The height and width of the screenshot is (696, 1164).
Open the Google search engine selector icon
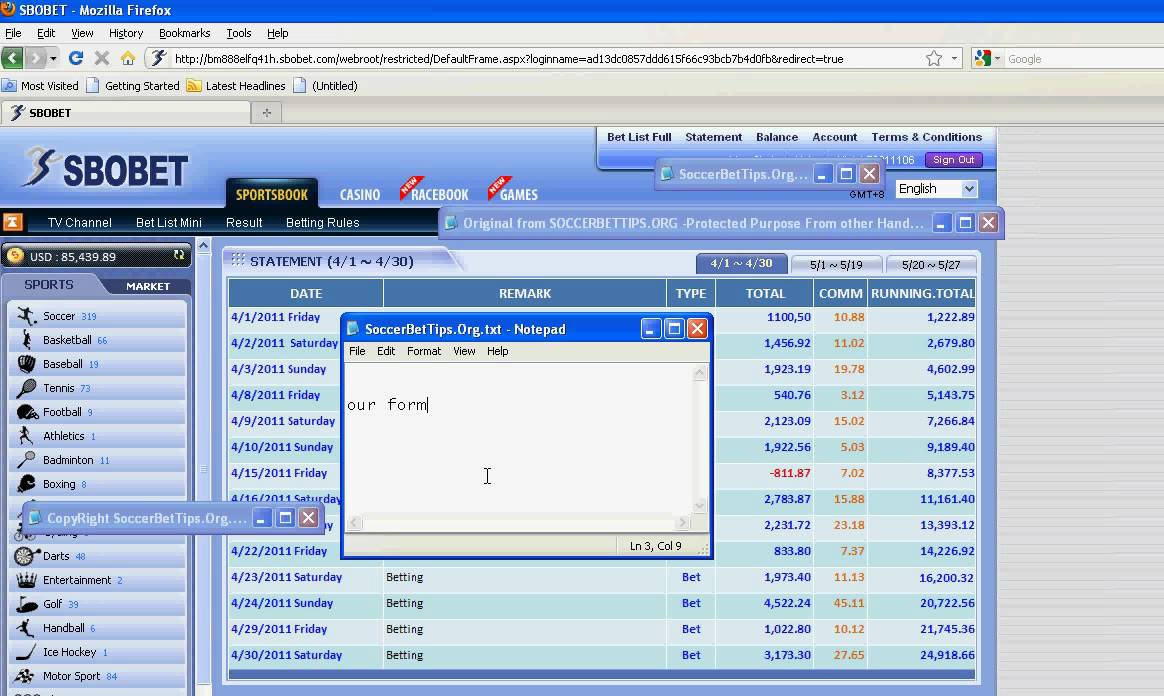[983, 59]
